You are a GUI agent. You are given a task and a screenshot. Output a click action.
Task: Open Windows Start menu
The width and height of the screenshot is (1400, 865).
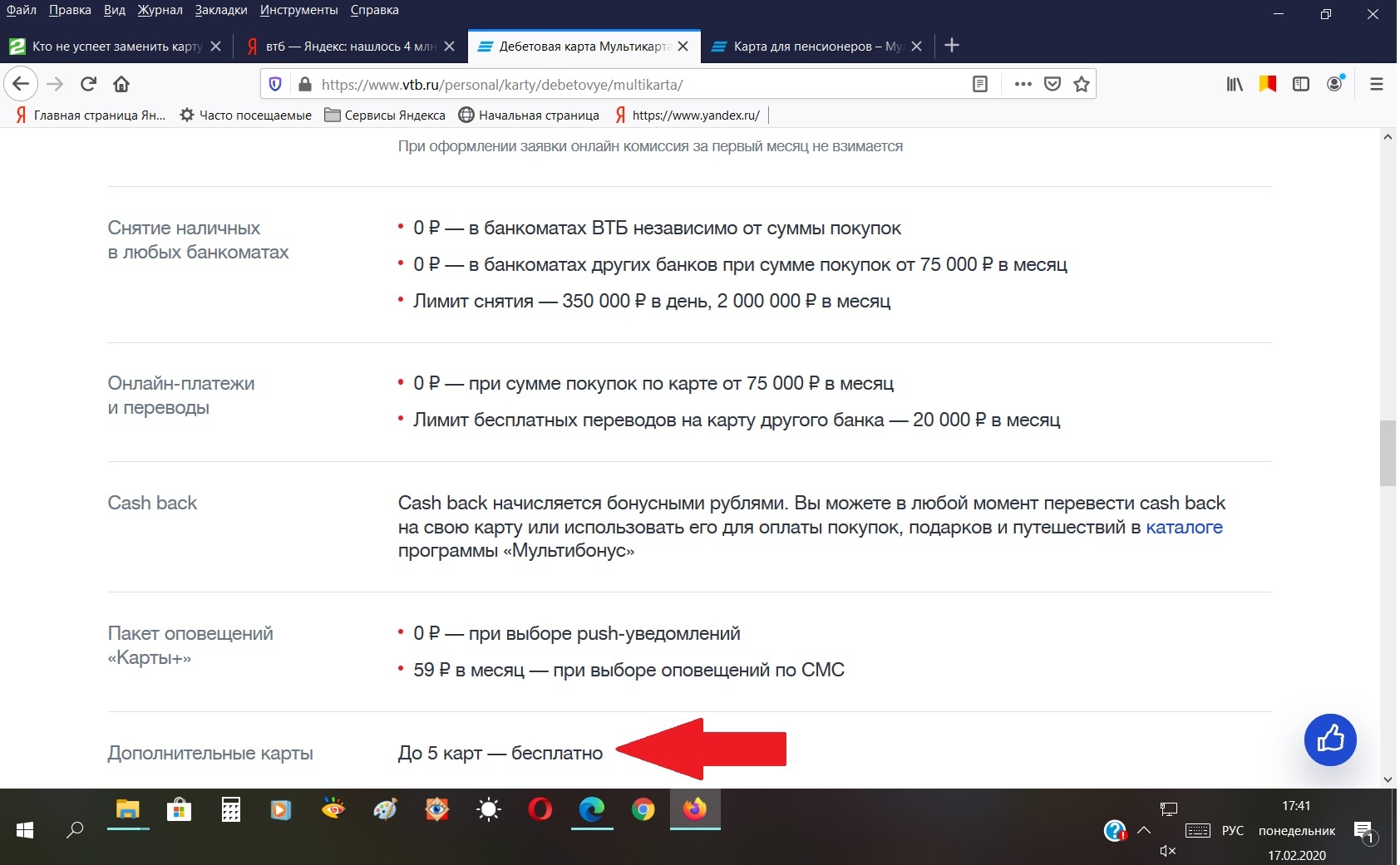click(25, 829)
